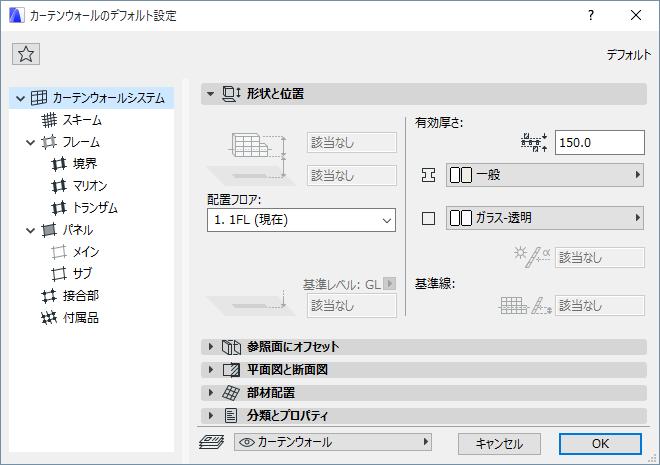Click the 接合部 junction icon
The width and height of the screenshot is (660, 465).
tap(49, 296)
